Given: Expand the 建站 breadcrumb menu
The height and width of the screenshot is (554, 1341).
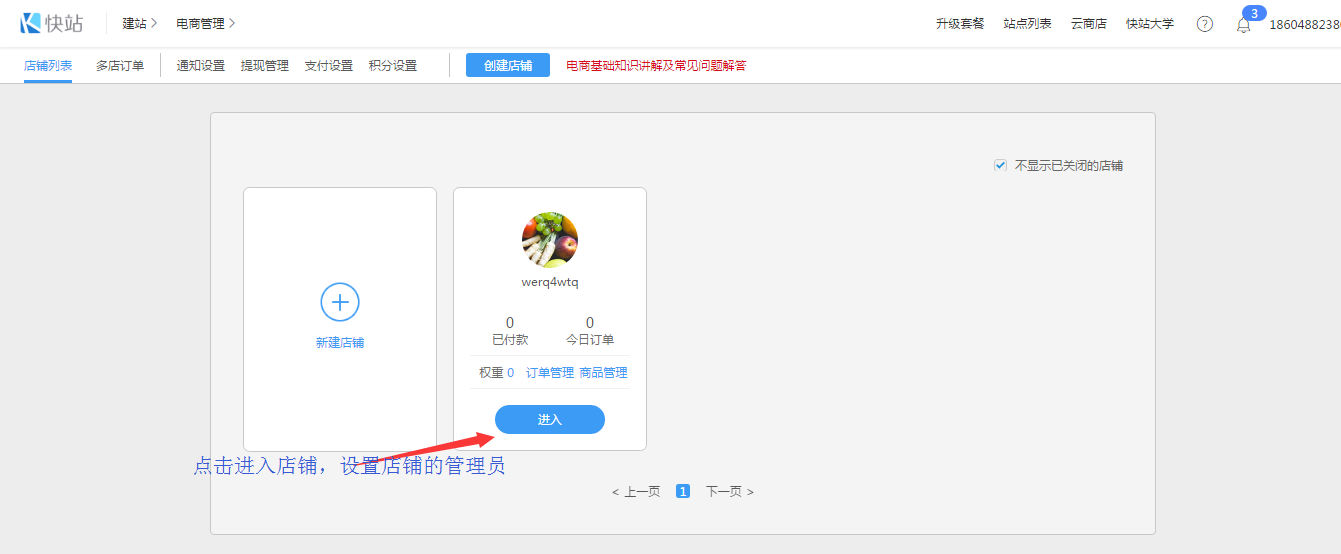Looking at the screenshot, I should (x=139, y=23).
